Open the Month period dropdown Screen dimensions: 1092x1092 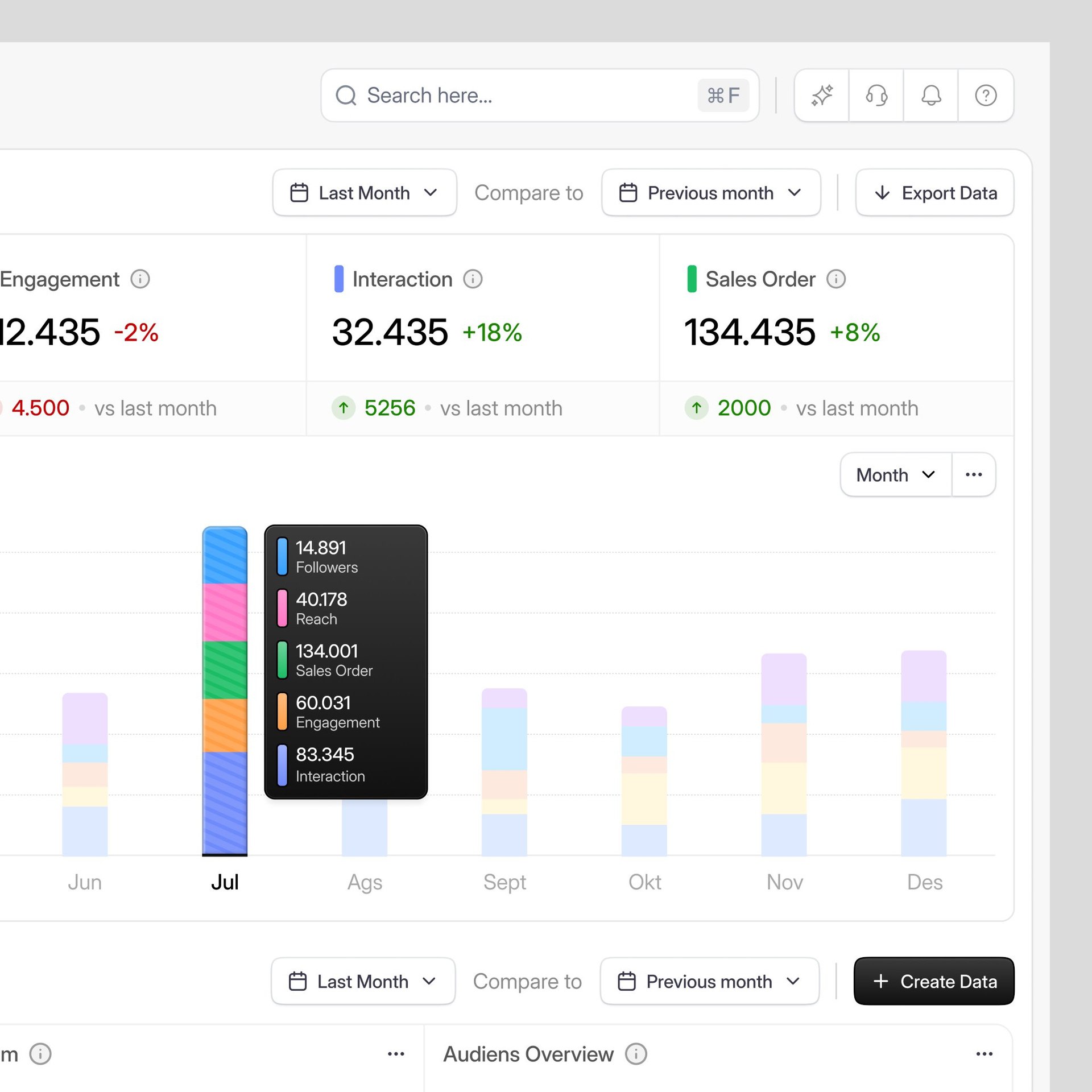coord(895,474)
